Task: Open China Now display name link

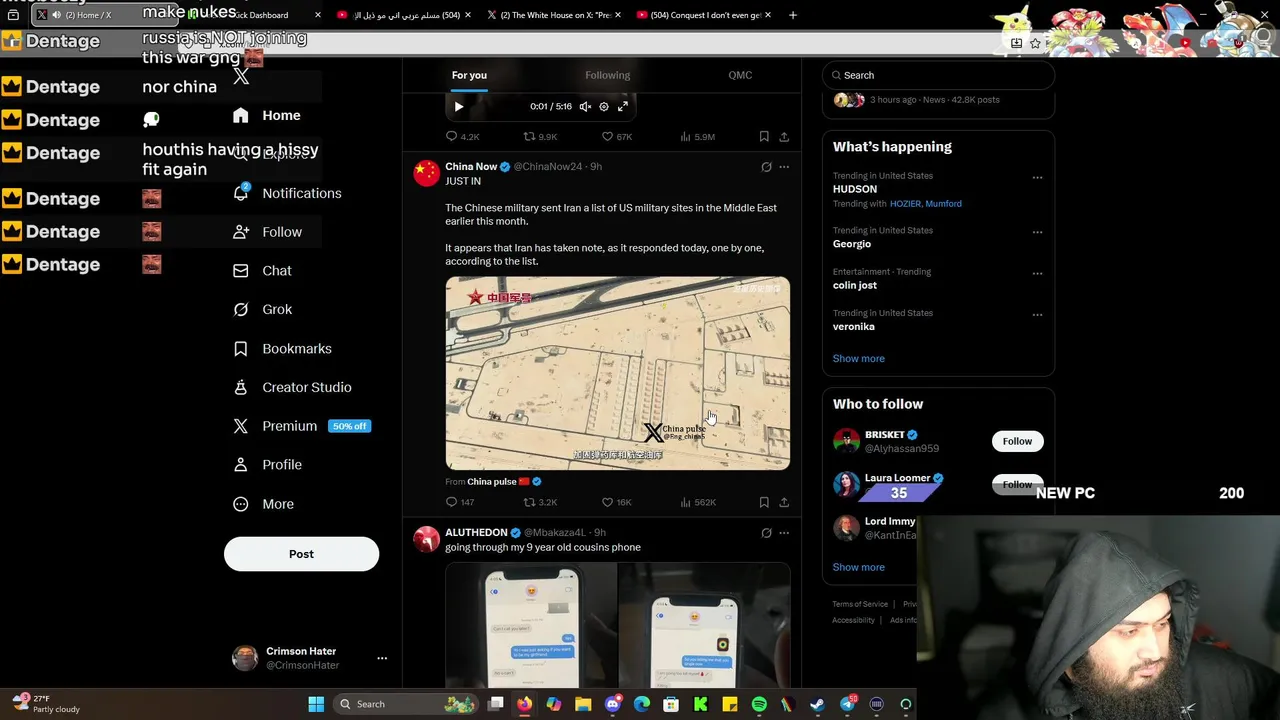Action: (x=471, y=166)
